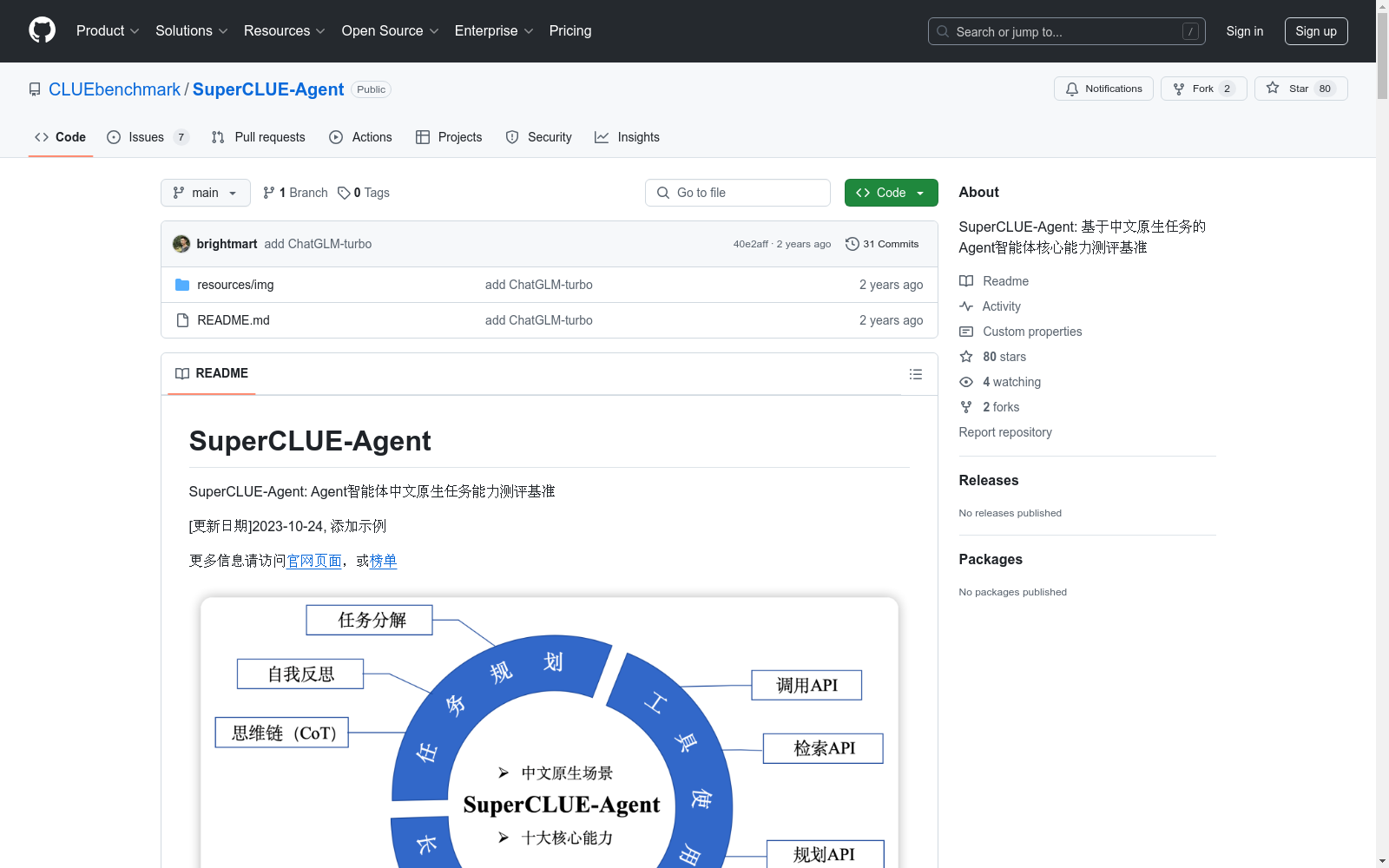
Task: Open the README.md row commit message
Action: [539, 320]
